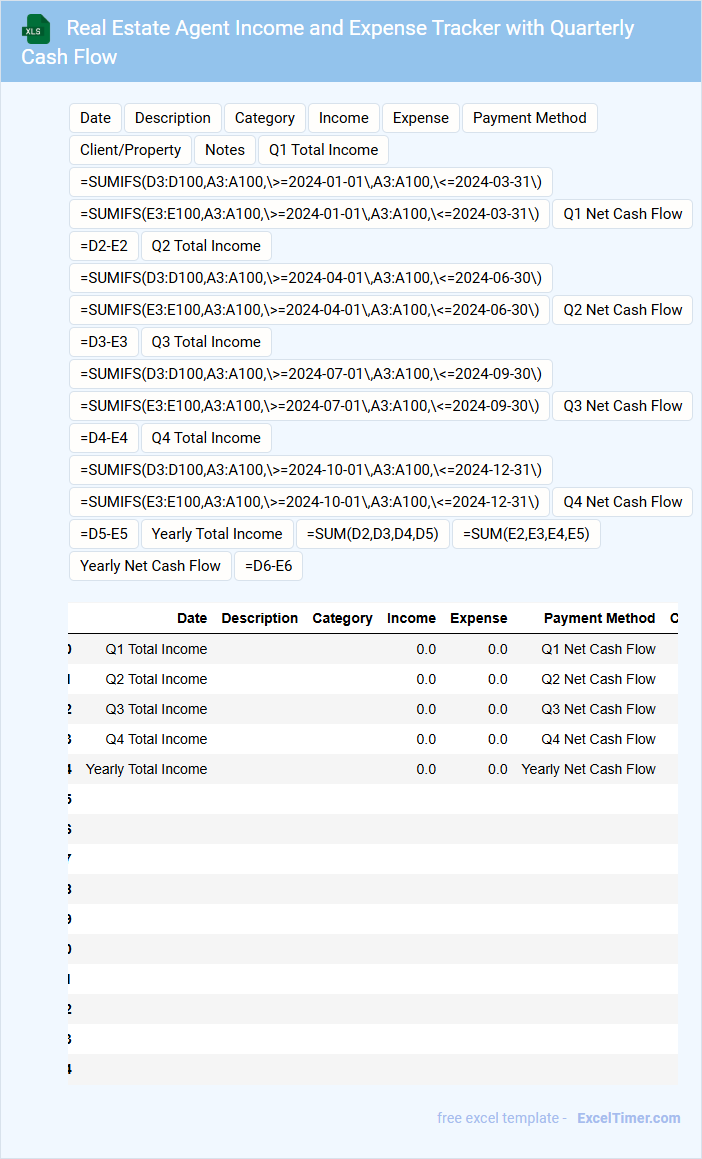Select the Yearly Net Cash Flow tag chip
This screenshot has height=1159, width=702.
150,566
